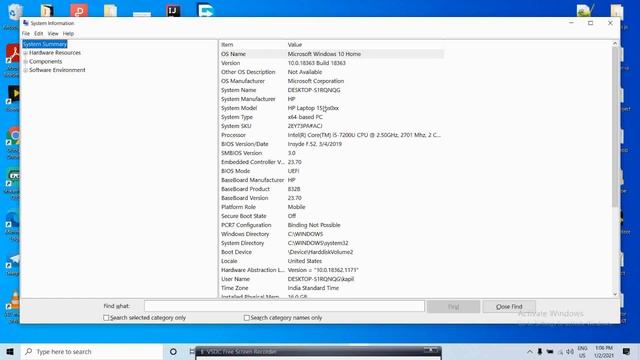This screenshot has width=640, height=360.
Task: Switch to VSDC Free Screen Recorder window
Action: point(318,352)
